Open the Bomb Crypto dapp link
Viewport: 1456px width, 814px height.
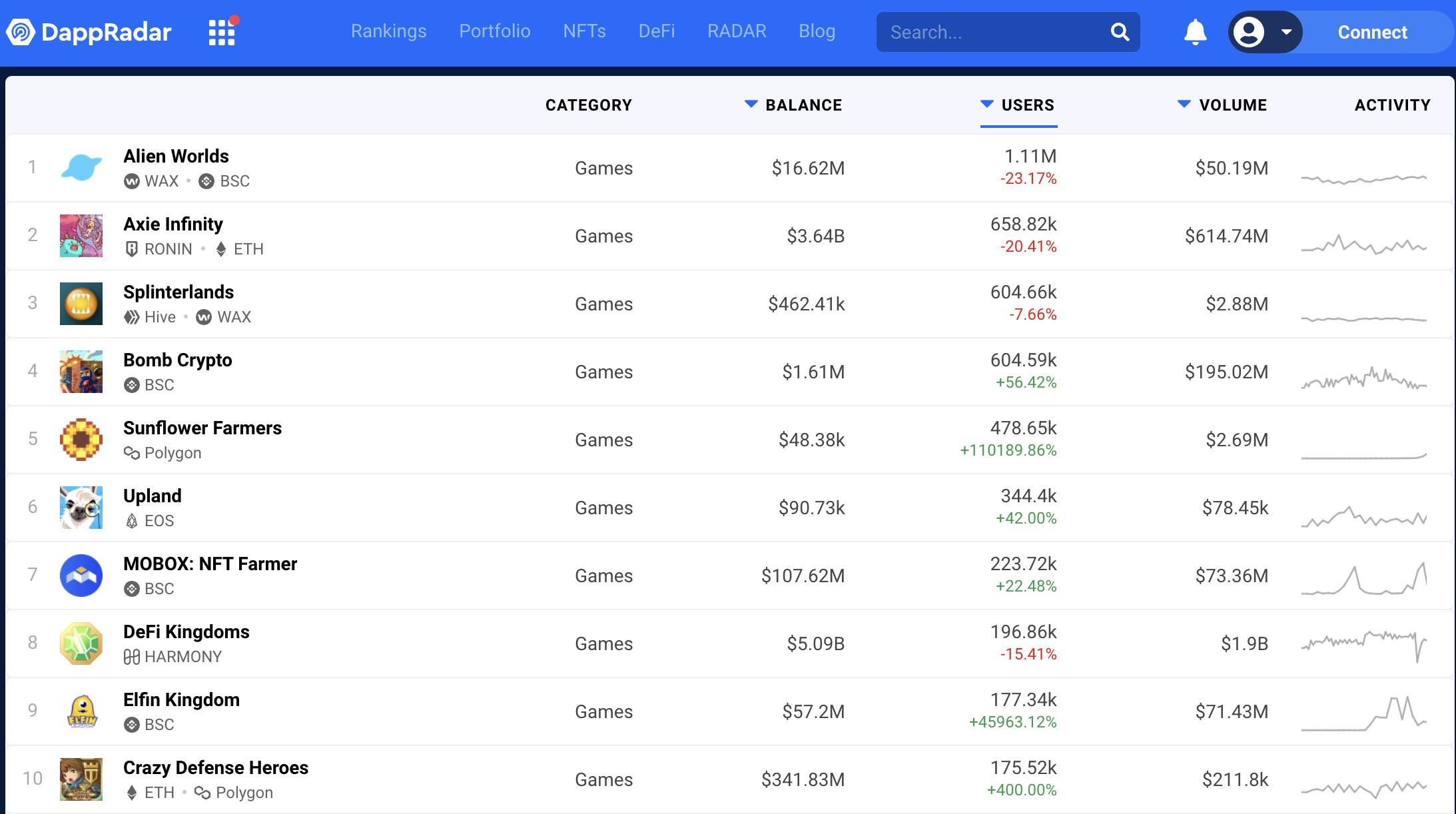[x=178, y=360]
